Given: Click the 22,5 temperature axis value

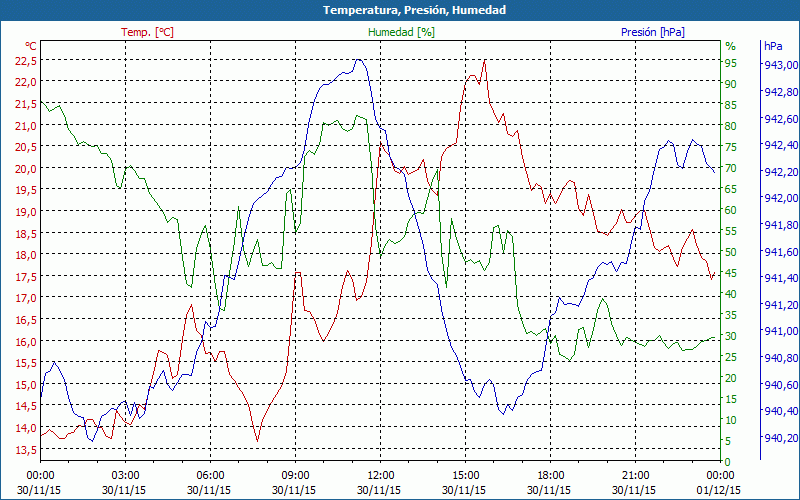Looking at the screenshot, I should (x=26, y=60).
